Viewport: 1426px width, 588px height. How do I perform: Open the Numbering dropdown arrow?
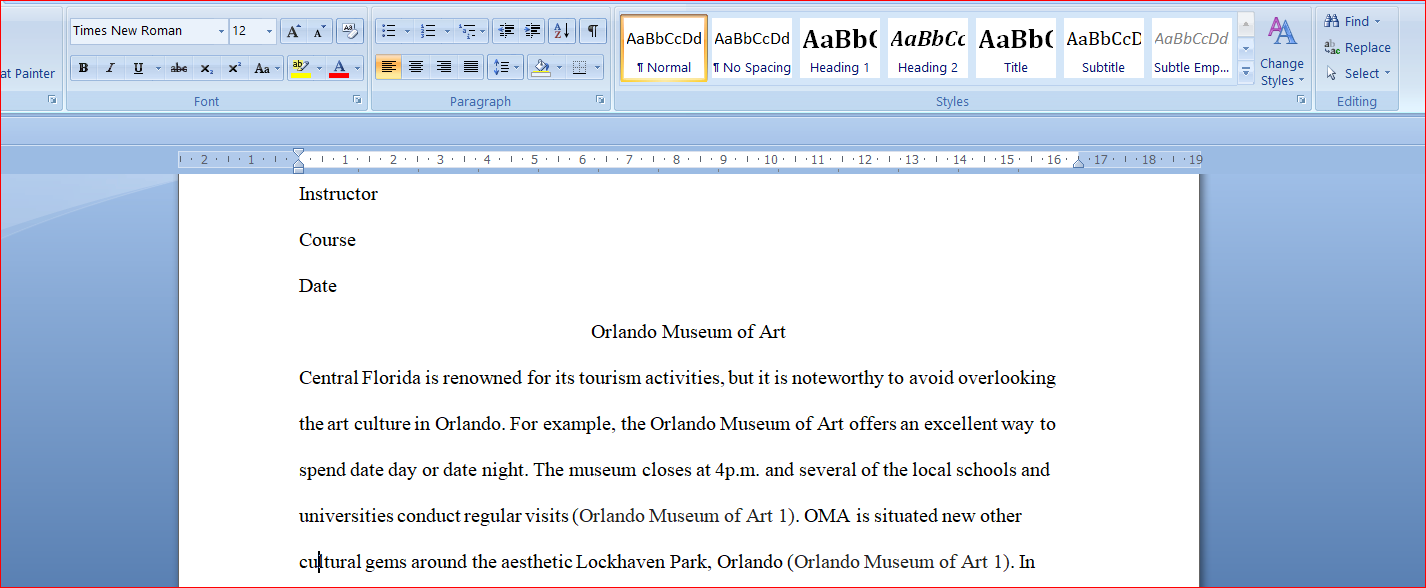[x=446, y=31]
